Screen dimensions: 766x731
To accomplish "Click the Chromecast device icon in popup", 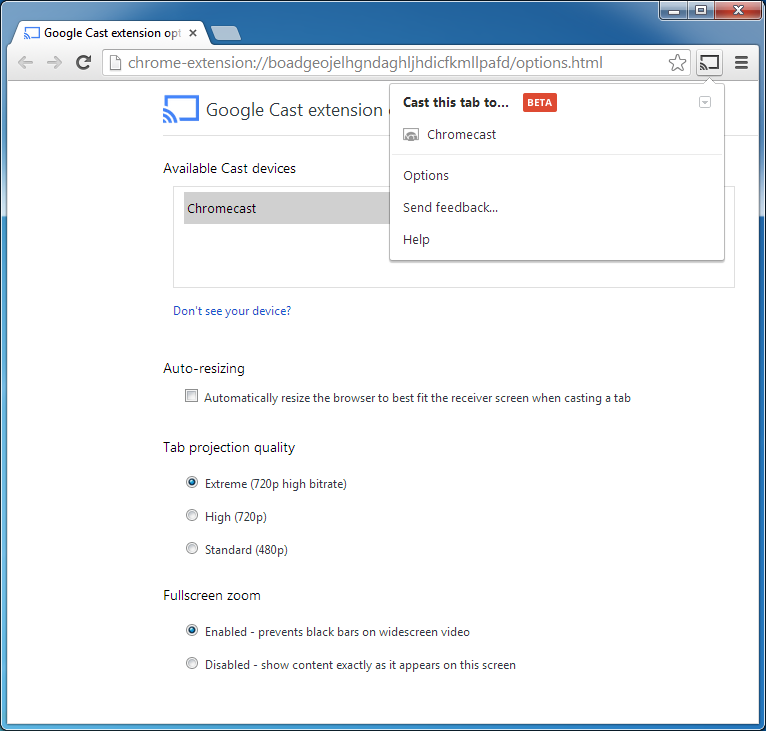I will click(411, 135).
